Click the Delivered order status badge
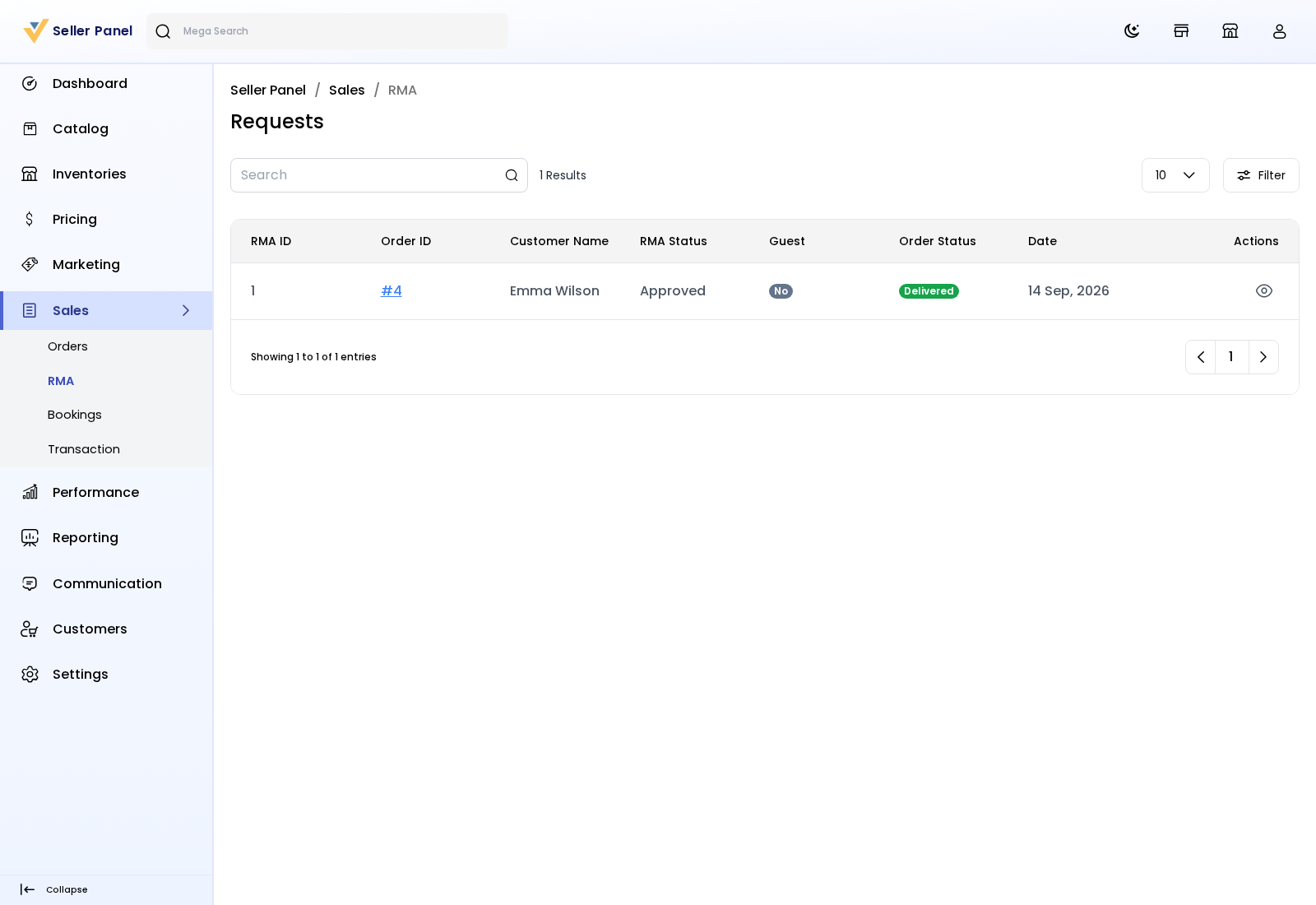The width and height of the screenshot is (1316, 905). tap(929, 292)
